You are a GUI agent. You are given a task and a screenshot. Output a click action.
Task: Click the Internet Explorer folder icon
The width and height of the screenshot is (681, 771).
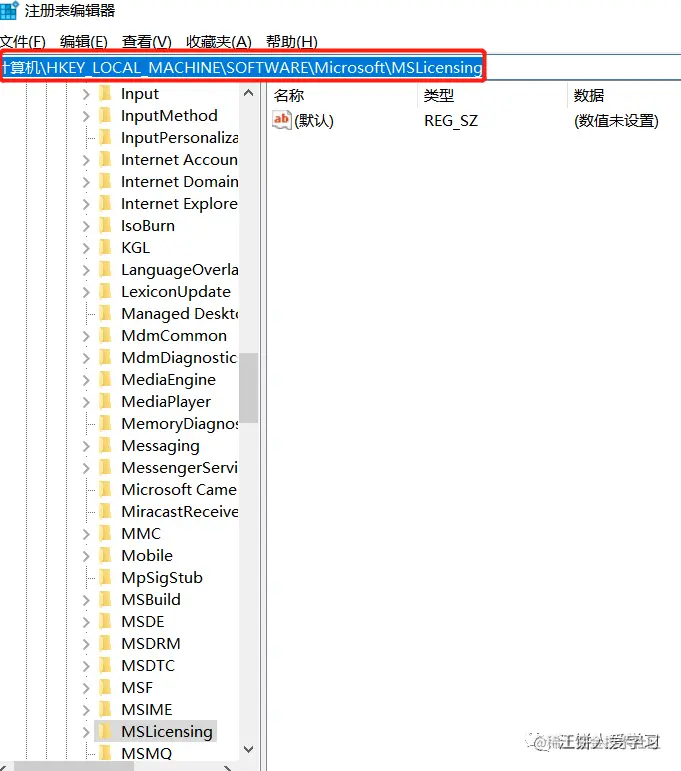[105, 204]
